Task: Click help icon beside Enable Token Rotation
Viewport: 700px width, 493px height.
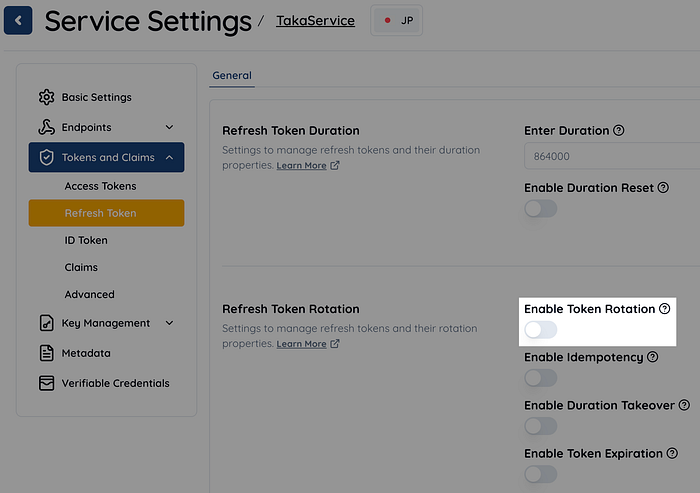Action: point(664,309)
